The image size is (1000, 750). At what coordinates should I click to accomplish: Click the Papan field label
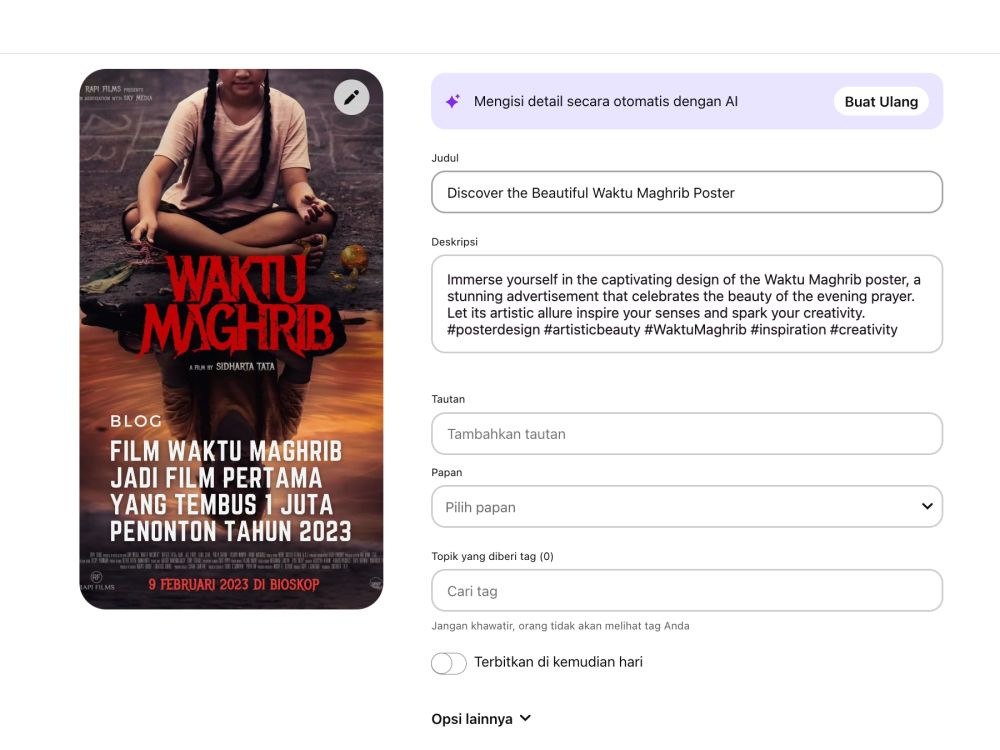[446, 473]
